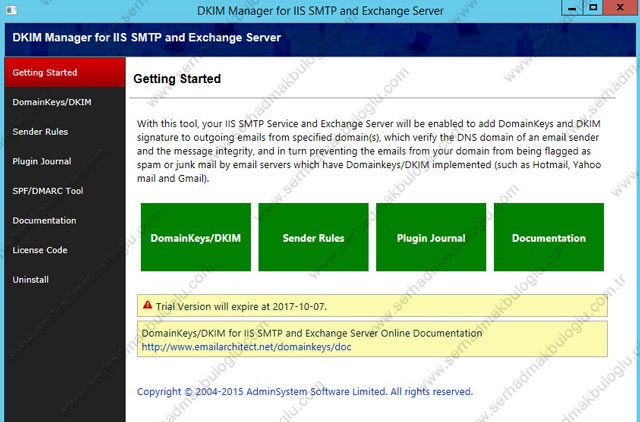
Task: Select DomainKeys/DKIM in the sidebar
Action: (x=65, y=102)
